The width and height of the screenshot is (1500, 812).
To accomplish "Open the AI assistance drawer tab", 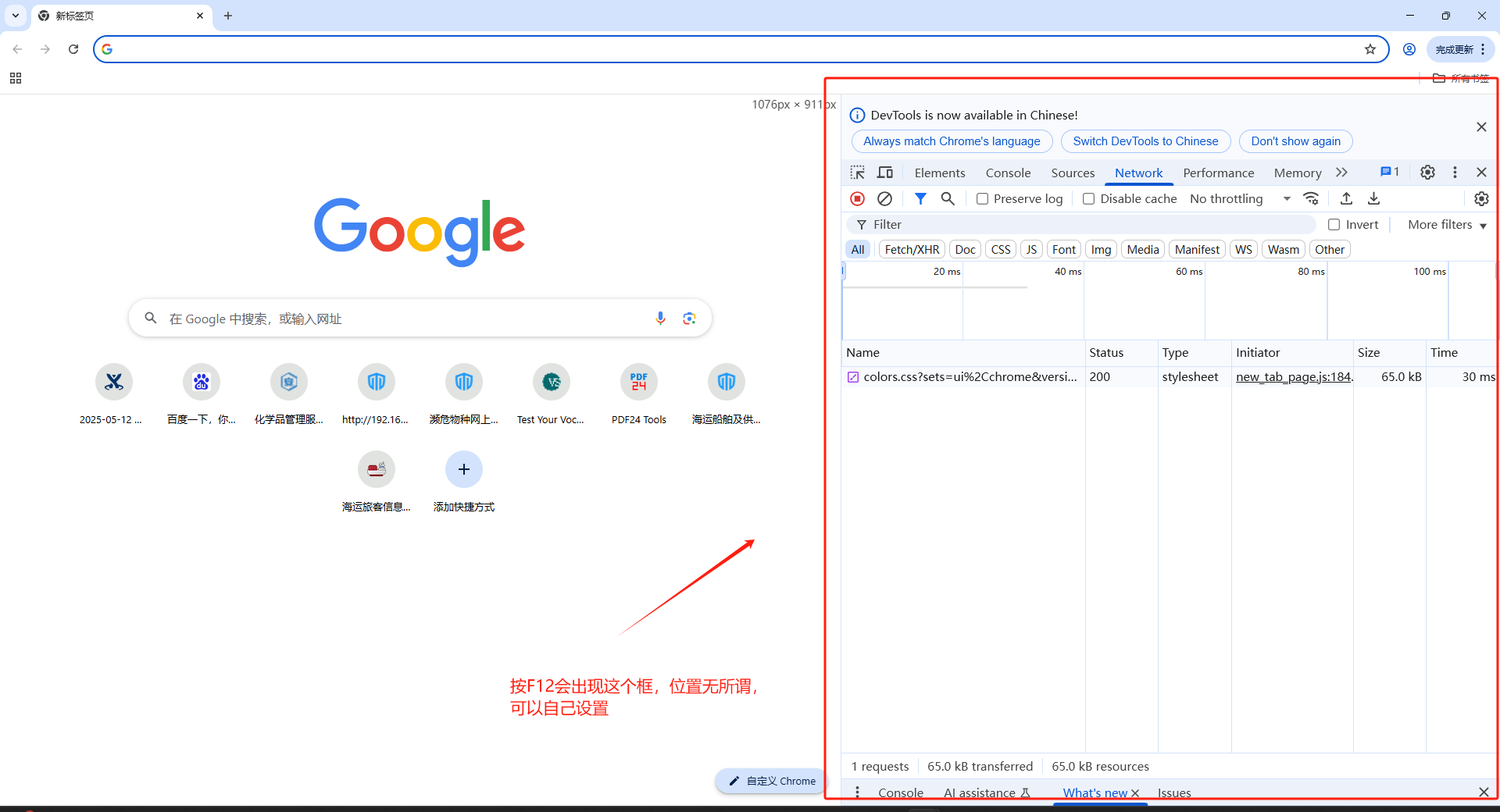I will click(x=986, y=792).
